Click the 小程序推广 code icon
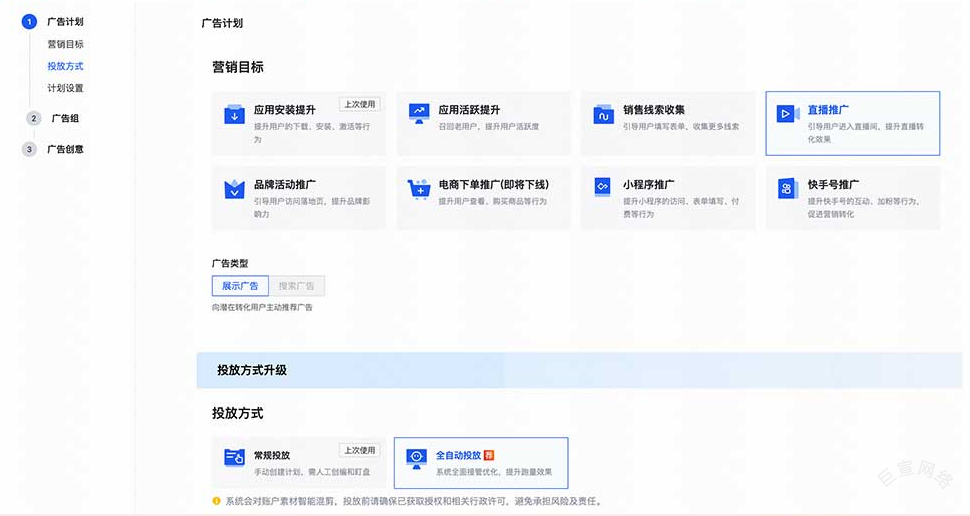This screenshot has width=970, height=516. click(x=603, y=187)
